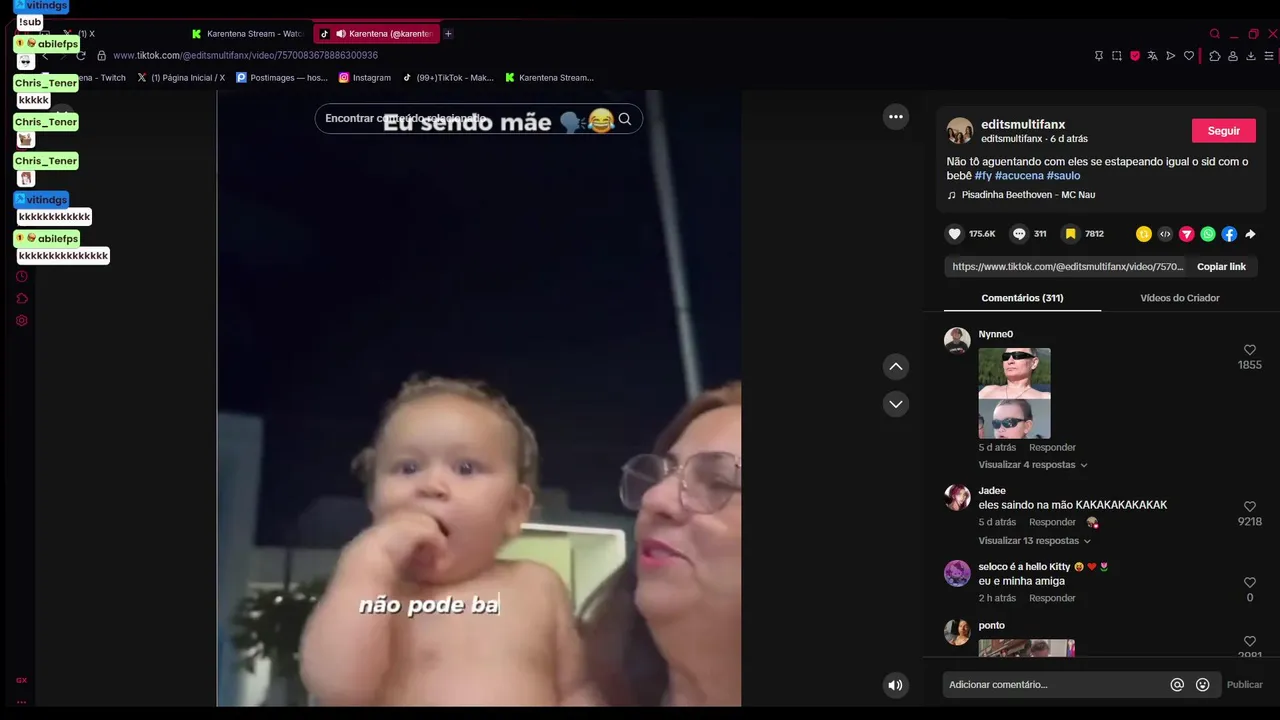Like the video with the heart icon
Screen dimensions: 1280x720
pyautogui.click(x=955, y=234)
